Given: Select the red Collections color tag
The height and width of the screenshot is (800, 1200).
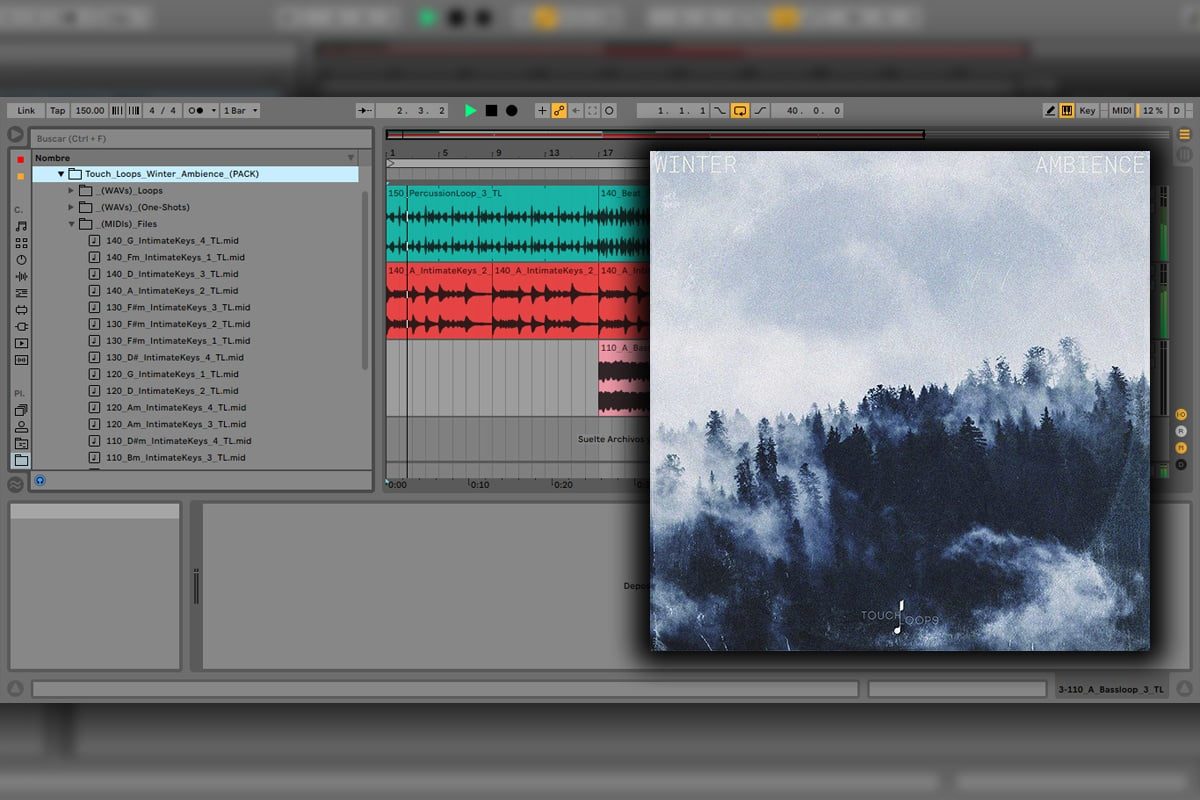Looking at the screenshot, I should [x=20, y=160].
